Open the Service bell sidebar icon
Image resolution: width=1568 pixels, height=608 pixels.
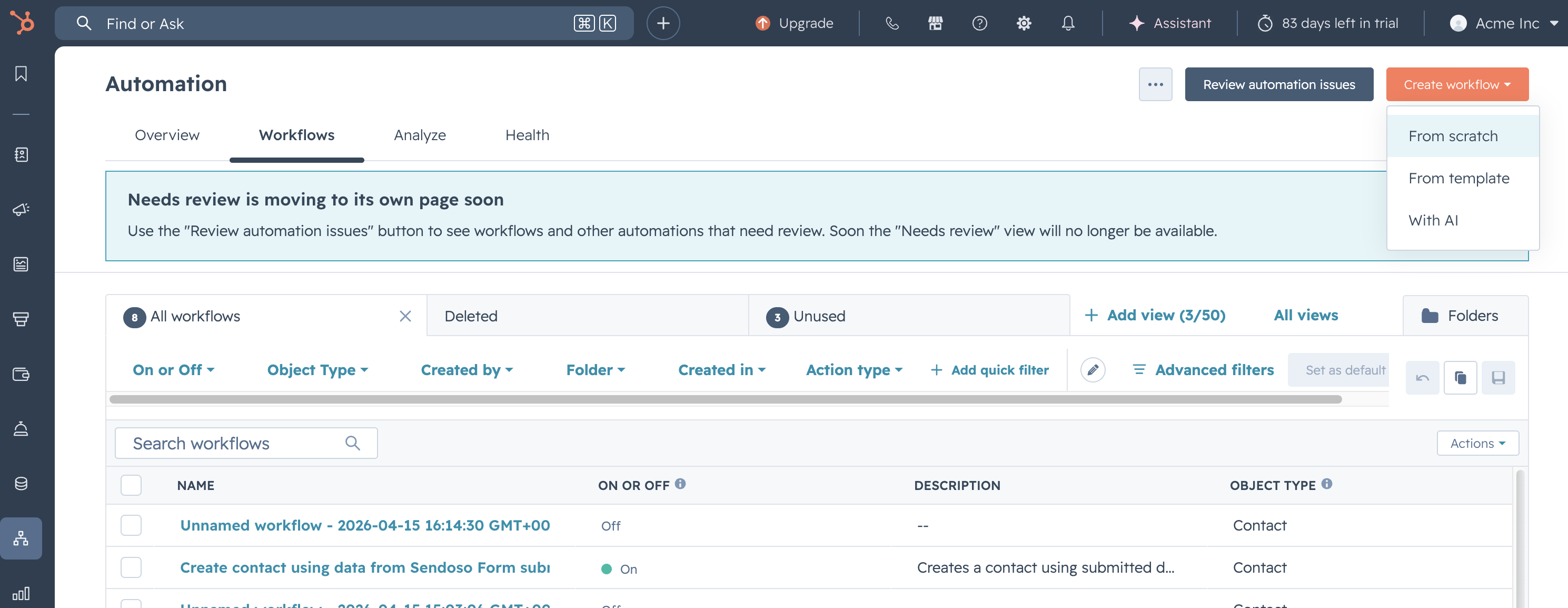(x=21, y=429)
